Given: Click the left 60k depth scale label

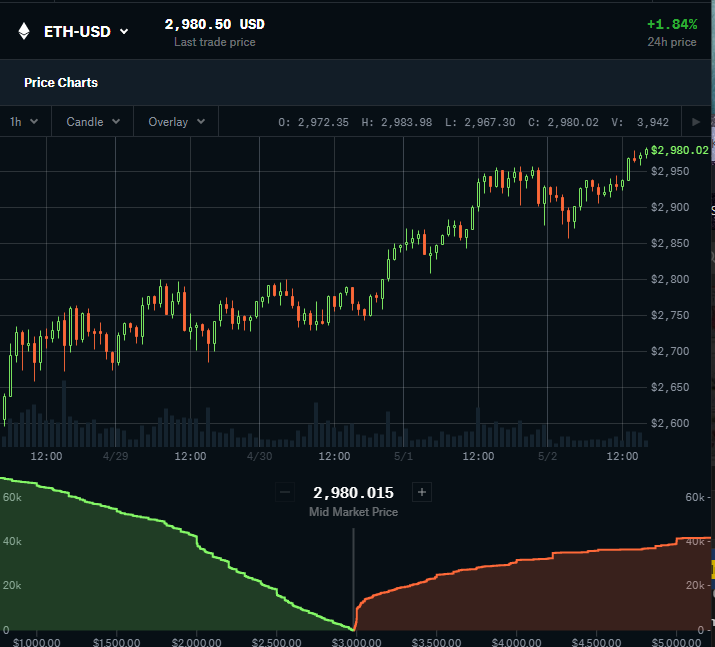Looking at the screenshot, I should [12, 497].
